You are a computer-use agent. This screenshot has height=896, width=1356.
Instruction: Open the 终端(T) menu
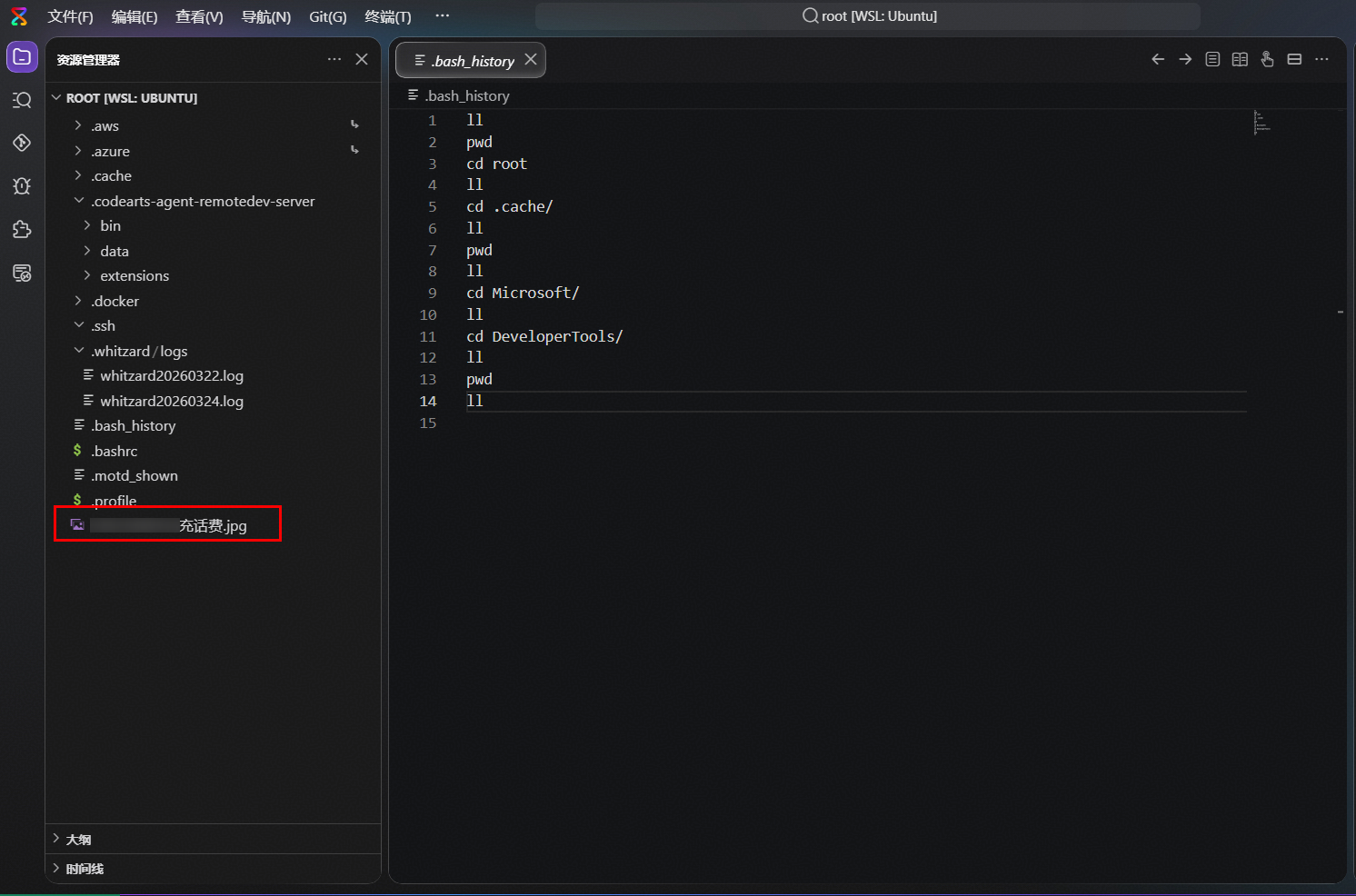388,16
